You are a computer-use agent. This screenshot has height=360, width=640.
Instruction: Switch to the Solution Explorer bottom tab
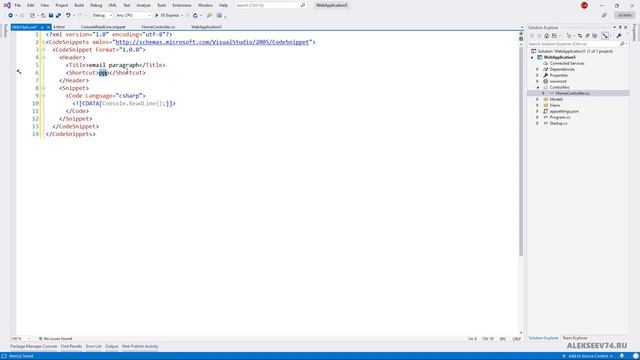[543, 338]
